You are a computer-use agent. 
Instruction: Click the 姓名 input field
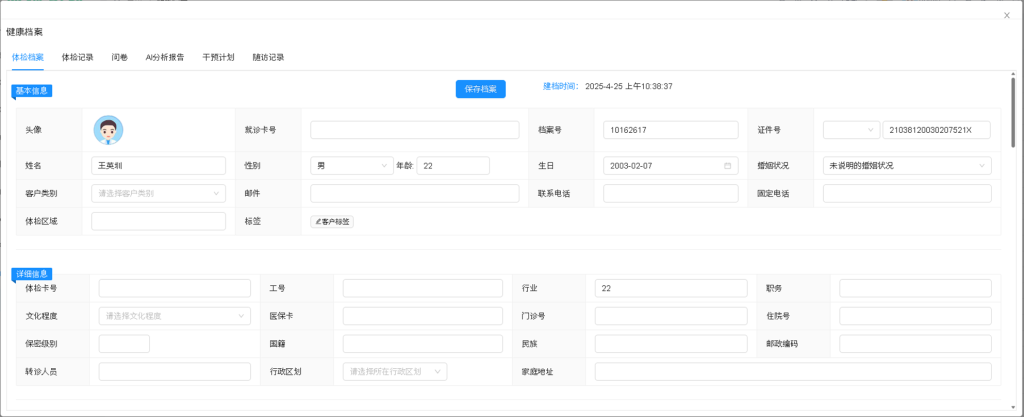(159, 166)
